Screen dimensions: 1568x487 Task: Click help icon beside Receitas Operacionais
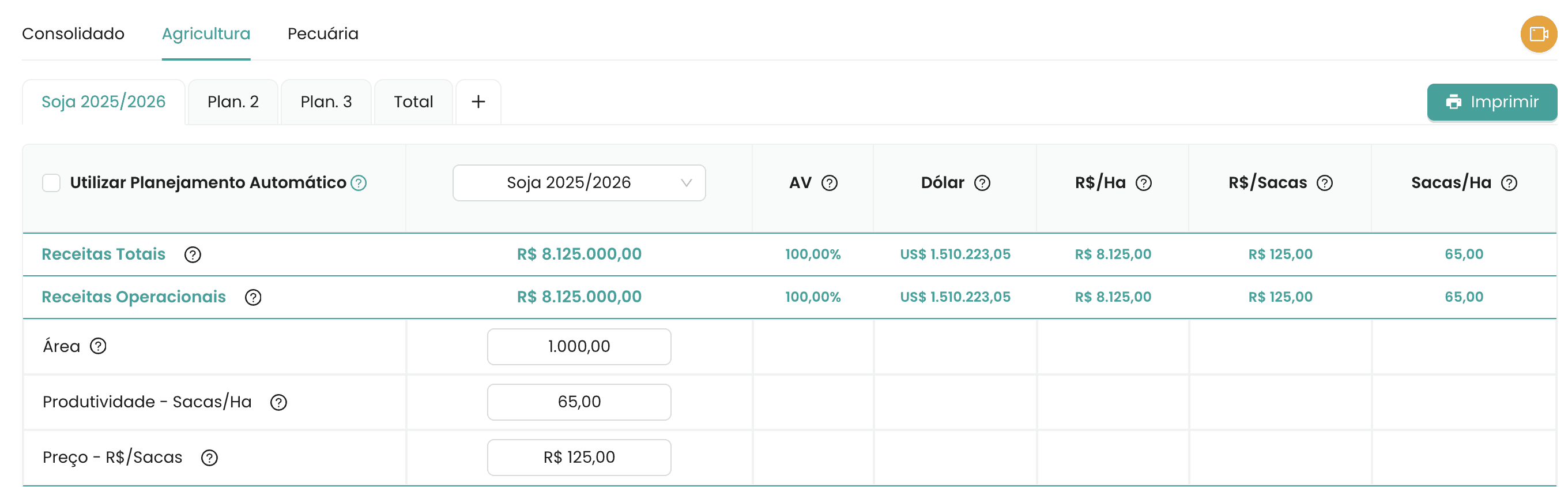click(x=252, y=297)
